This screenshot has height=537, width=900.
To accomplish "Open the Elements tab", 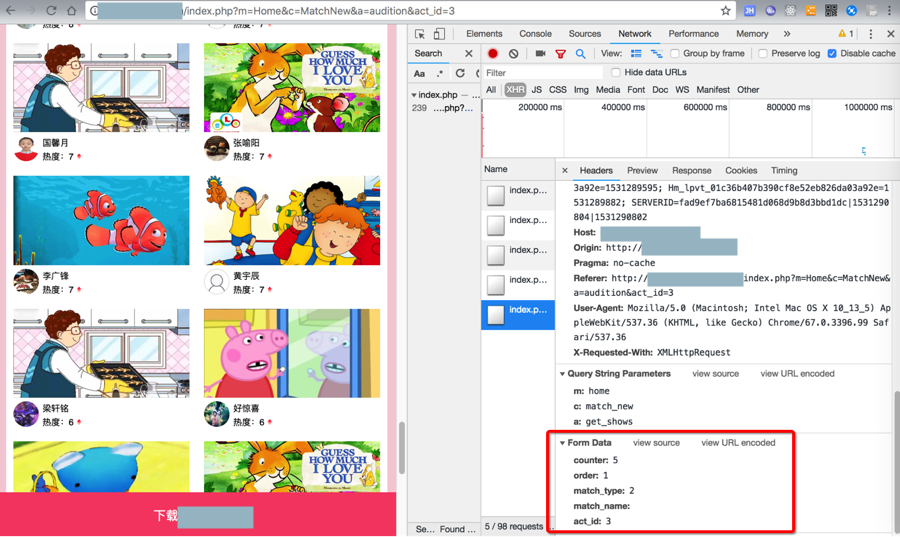I will (484, 34).
